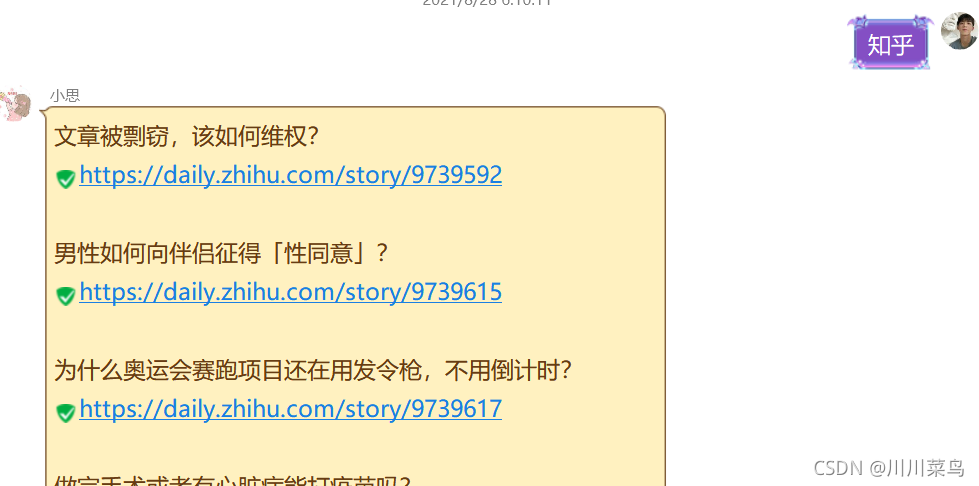Click the bubble tail near 小思's avatar
The image size is (979, 486).
point(43,112)
